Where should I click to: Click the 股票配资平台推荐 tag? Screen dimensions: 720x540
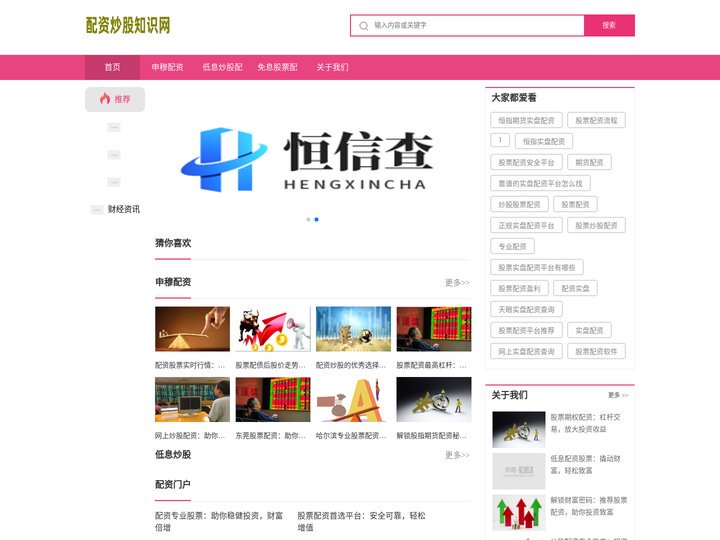tap(526, 331)
